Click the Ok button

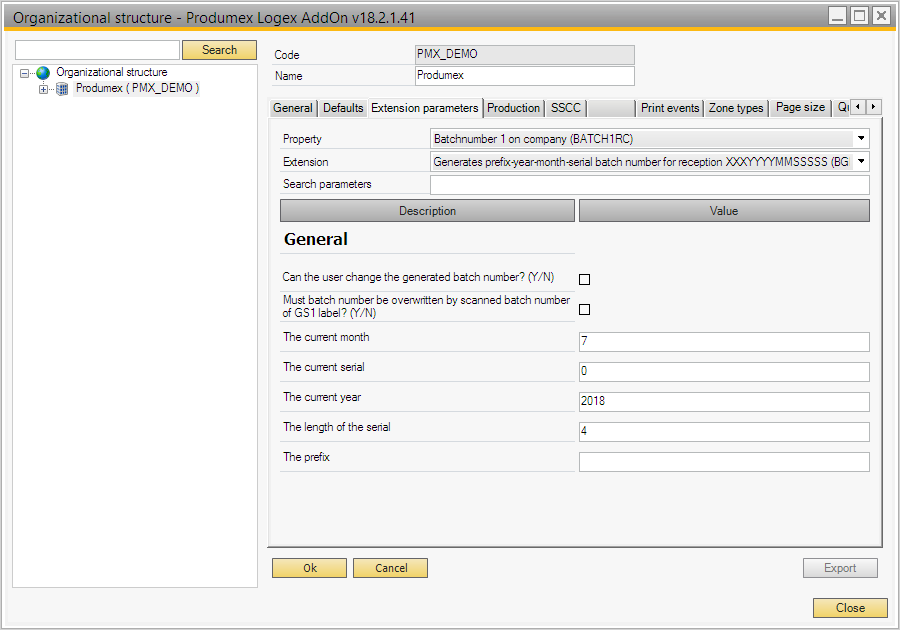(x=310, y=568)
